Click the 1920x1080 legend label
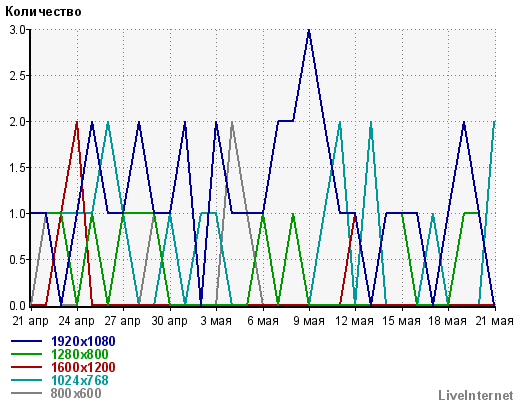520x405 pixels. (x=83, y=341)
